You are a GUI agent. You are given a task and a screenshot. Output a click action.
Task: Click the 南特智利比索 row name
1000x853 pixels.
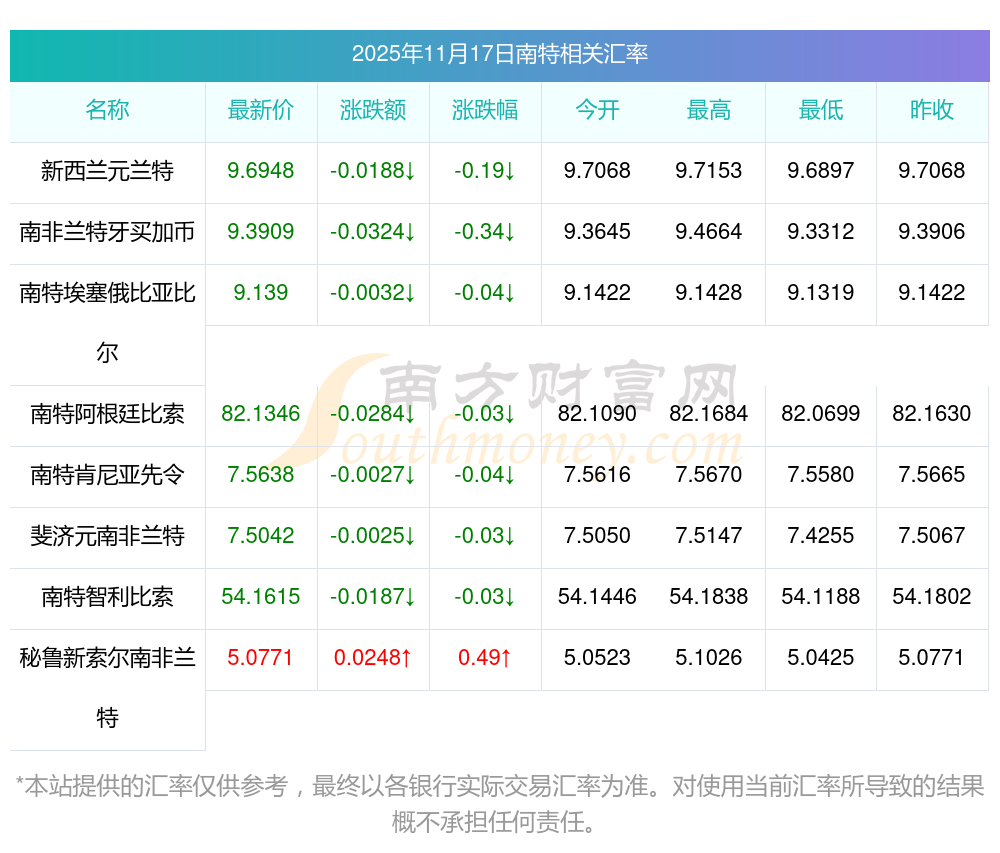(x=107, y=597)
